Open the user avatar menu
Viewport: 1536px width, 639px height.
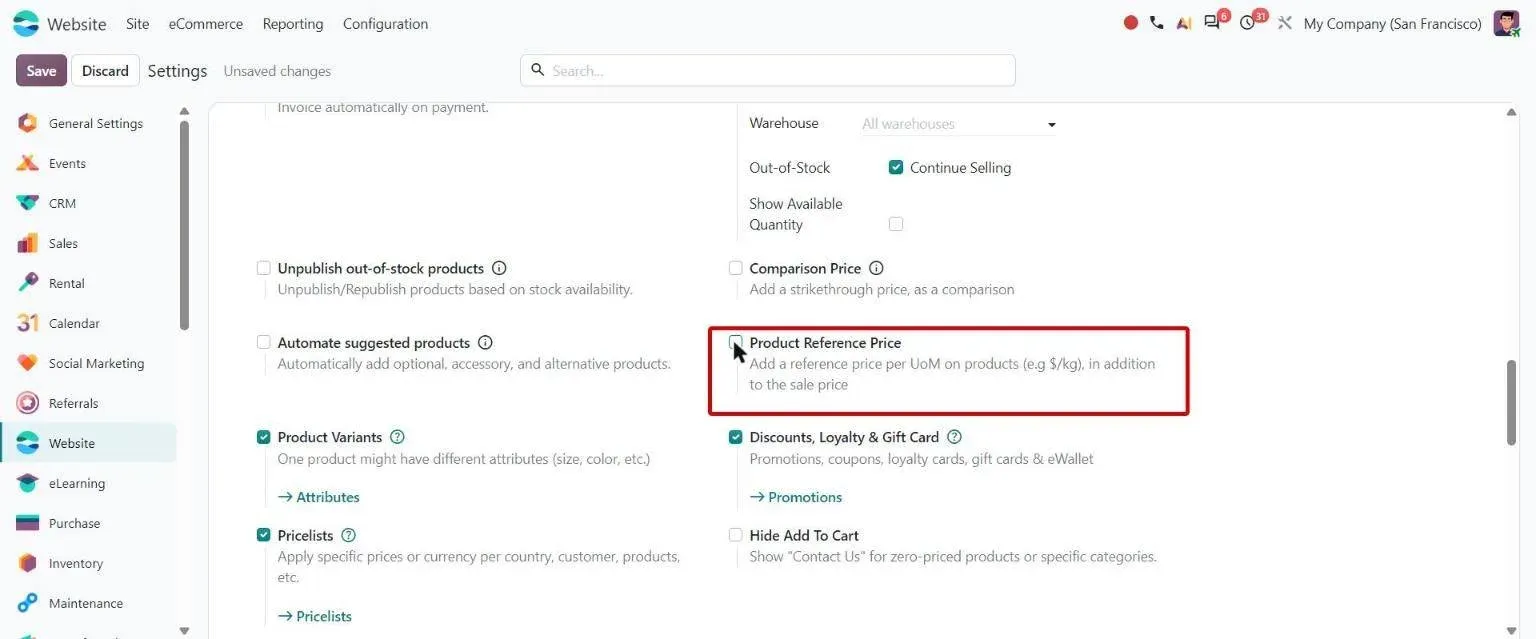[x=1506, y=23]
